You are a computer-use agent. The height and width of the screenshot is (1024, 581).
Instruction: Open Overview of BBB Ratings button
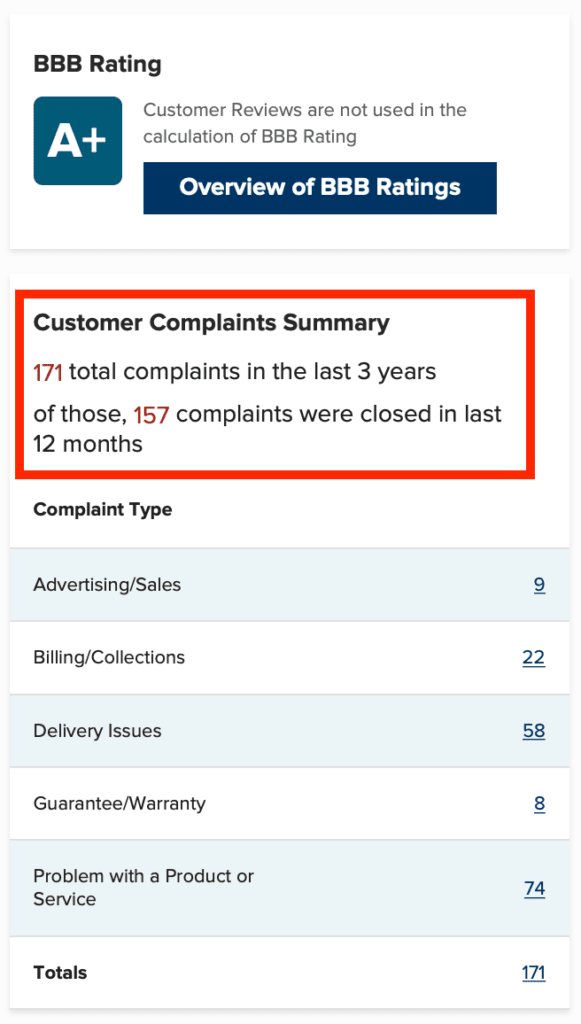[320, 188]
